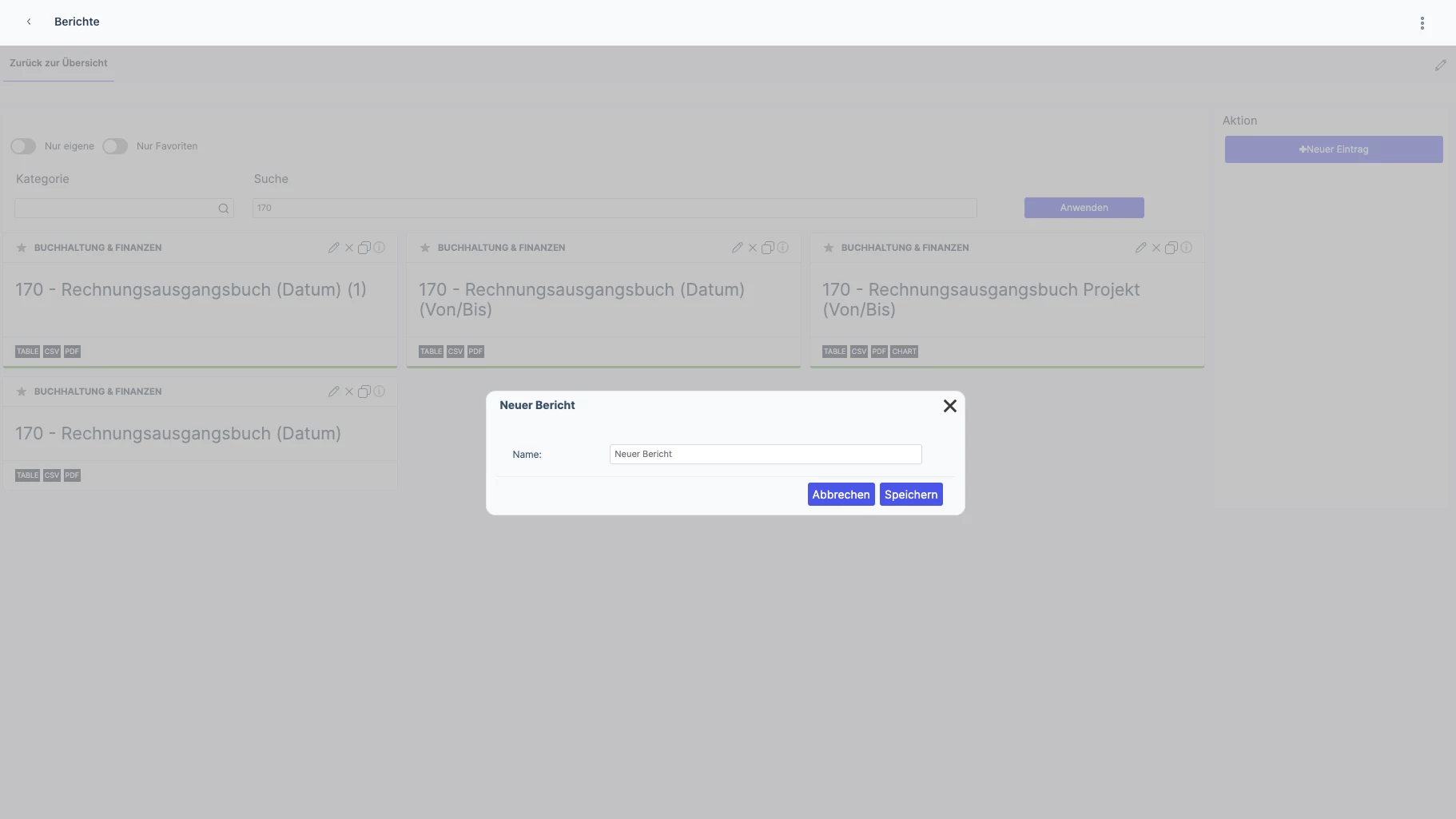Click the Anwenden button

tap(1084, 208)
